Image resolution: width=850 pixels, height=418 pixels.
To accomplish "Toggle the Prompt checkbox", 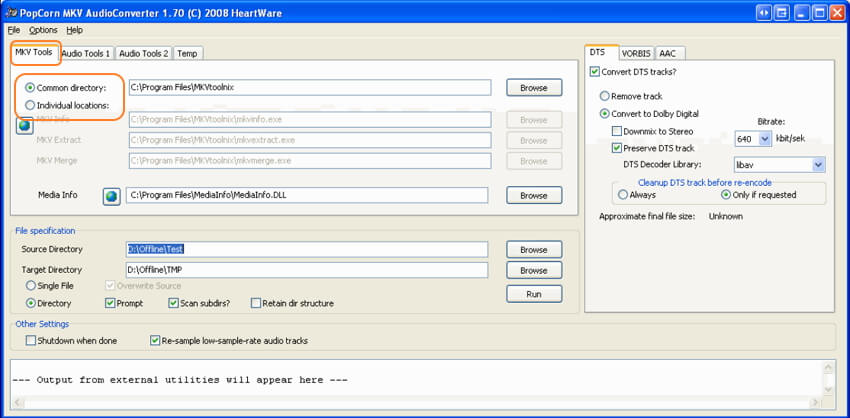I will [110, 303].
